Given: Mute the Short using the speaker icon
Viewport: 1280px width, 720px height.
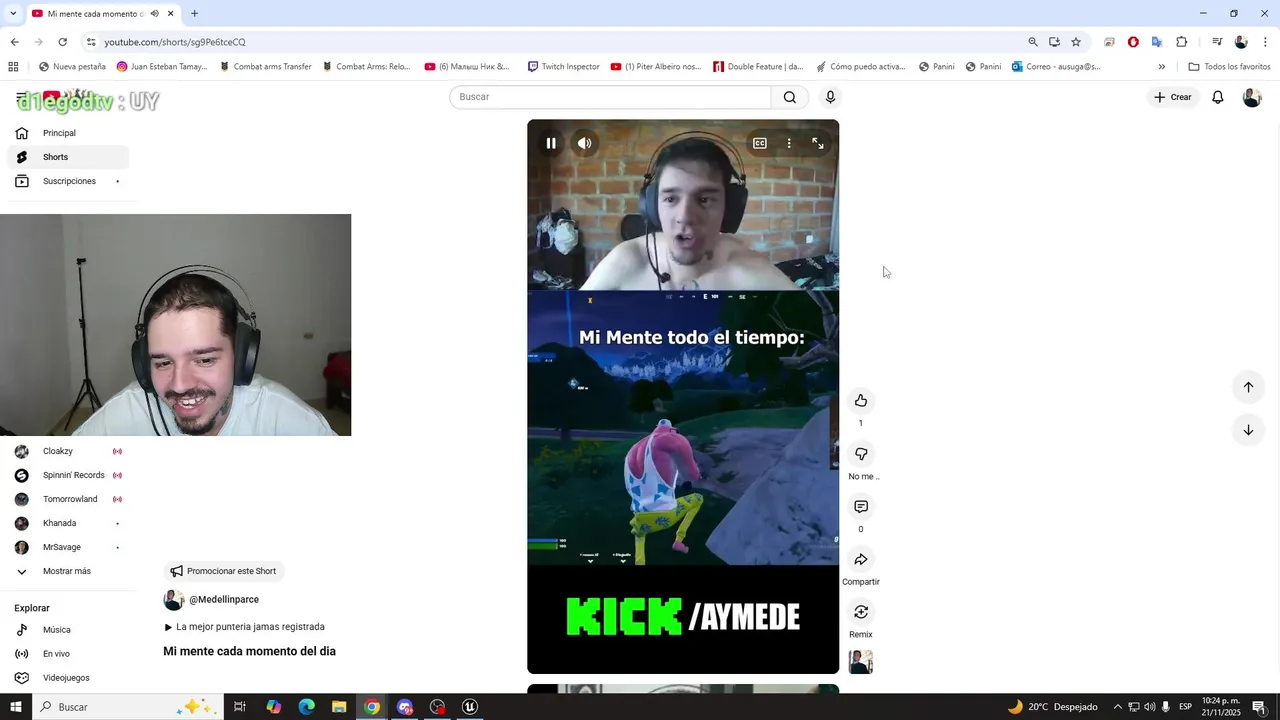Looking at the screenshot, I should click(x=585, y=143).
